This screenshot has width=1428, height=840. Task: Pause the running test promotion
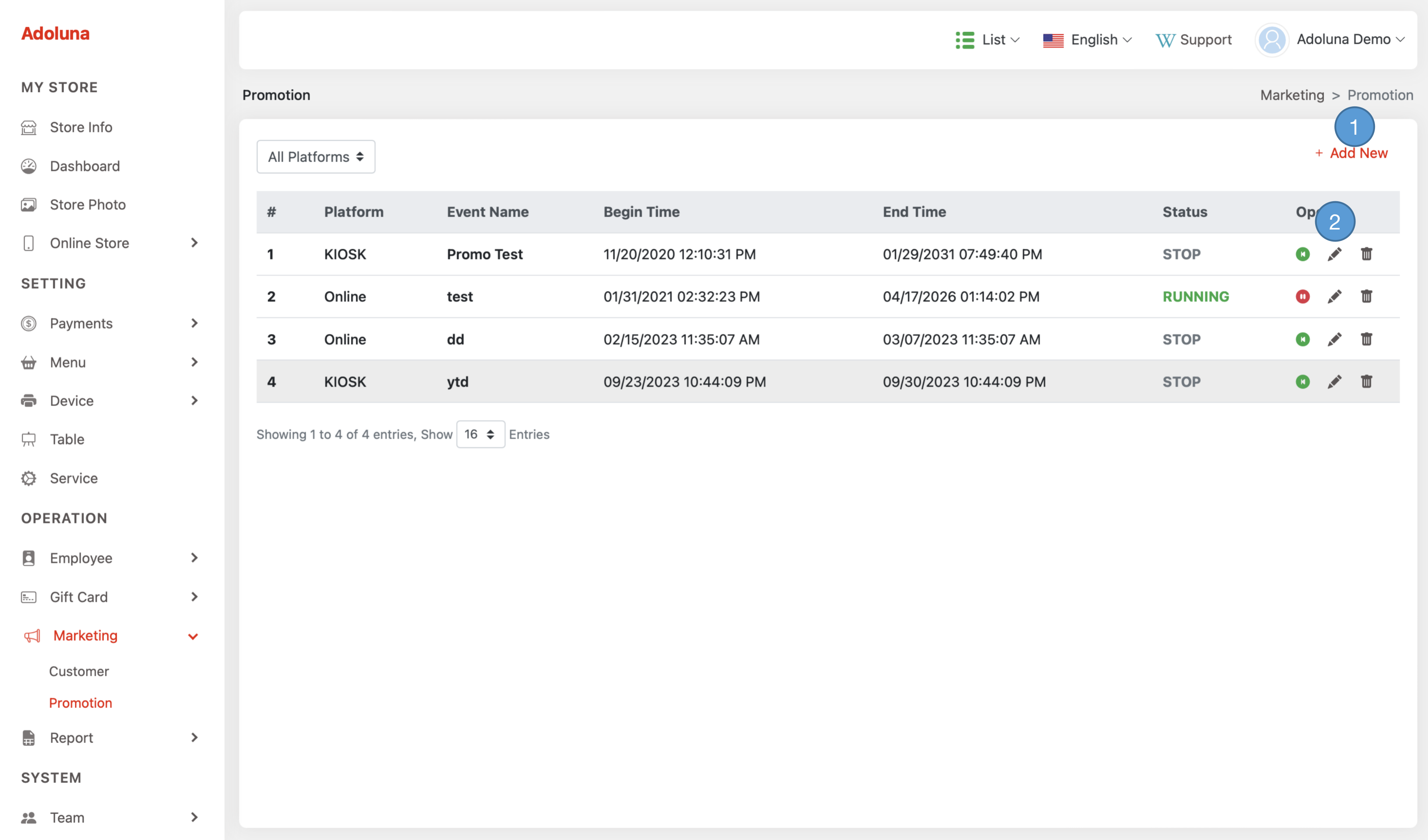1302,296
